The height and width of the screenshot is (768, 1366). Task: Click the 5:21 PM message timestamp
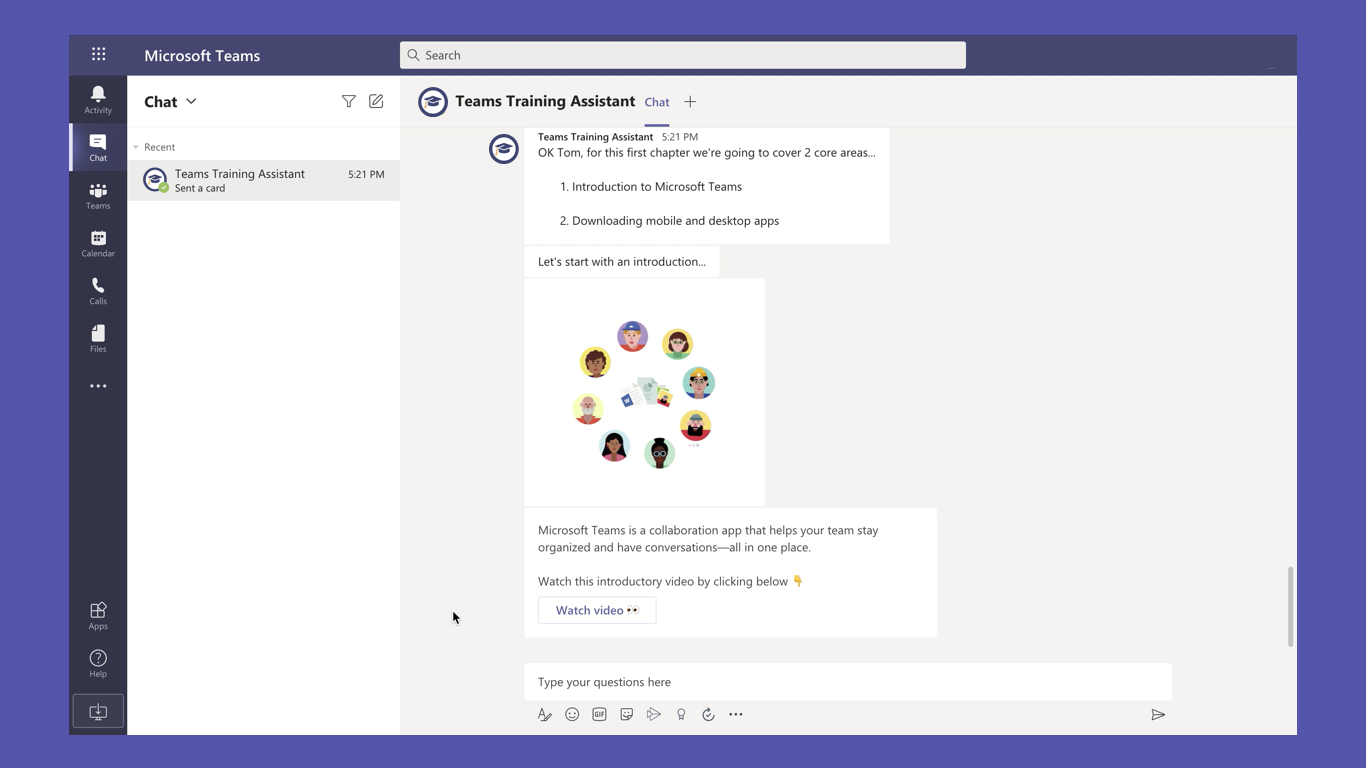(x=680, y=137)
